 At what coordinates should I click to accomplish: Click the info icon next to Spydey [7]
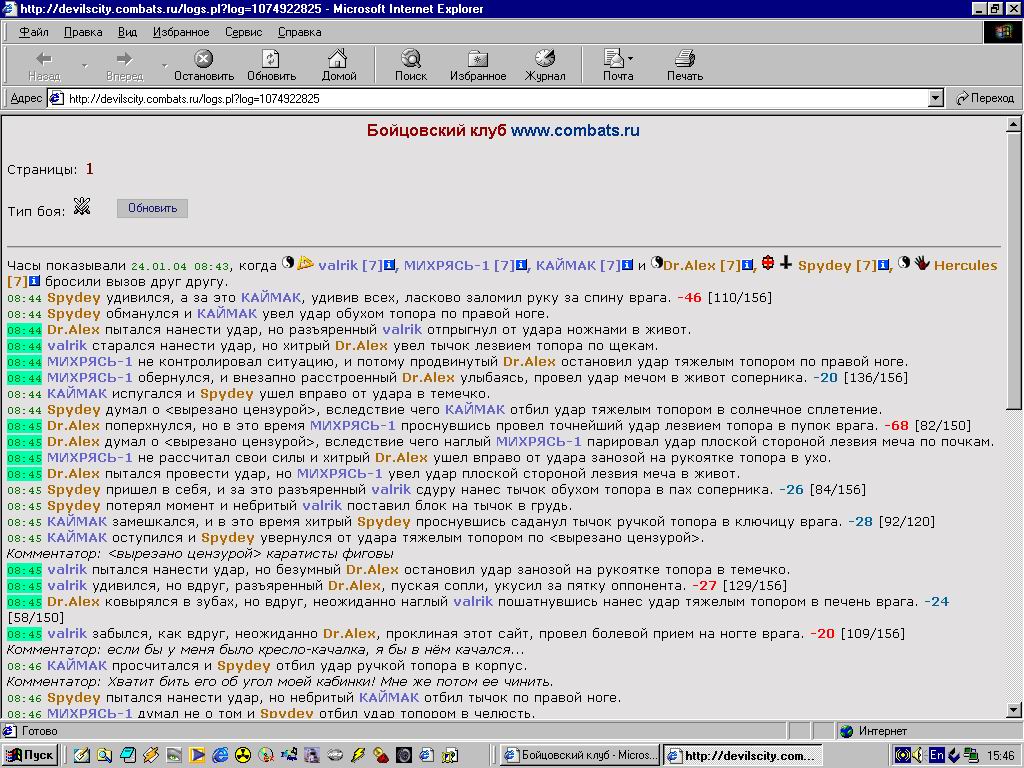coord(883,265)
